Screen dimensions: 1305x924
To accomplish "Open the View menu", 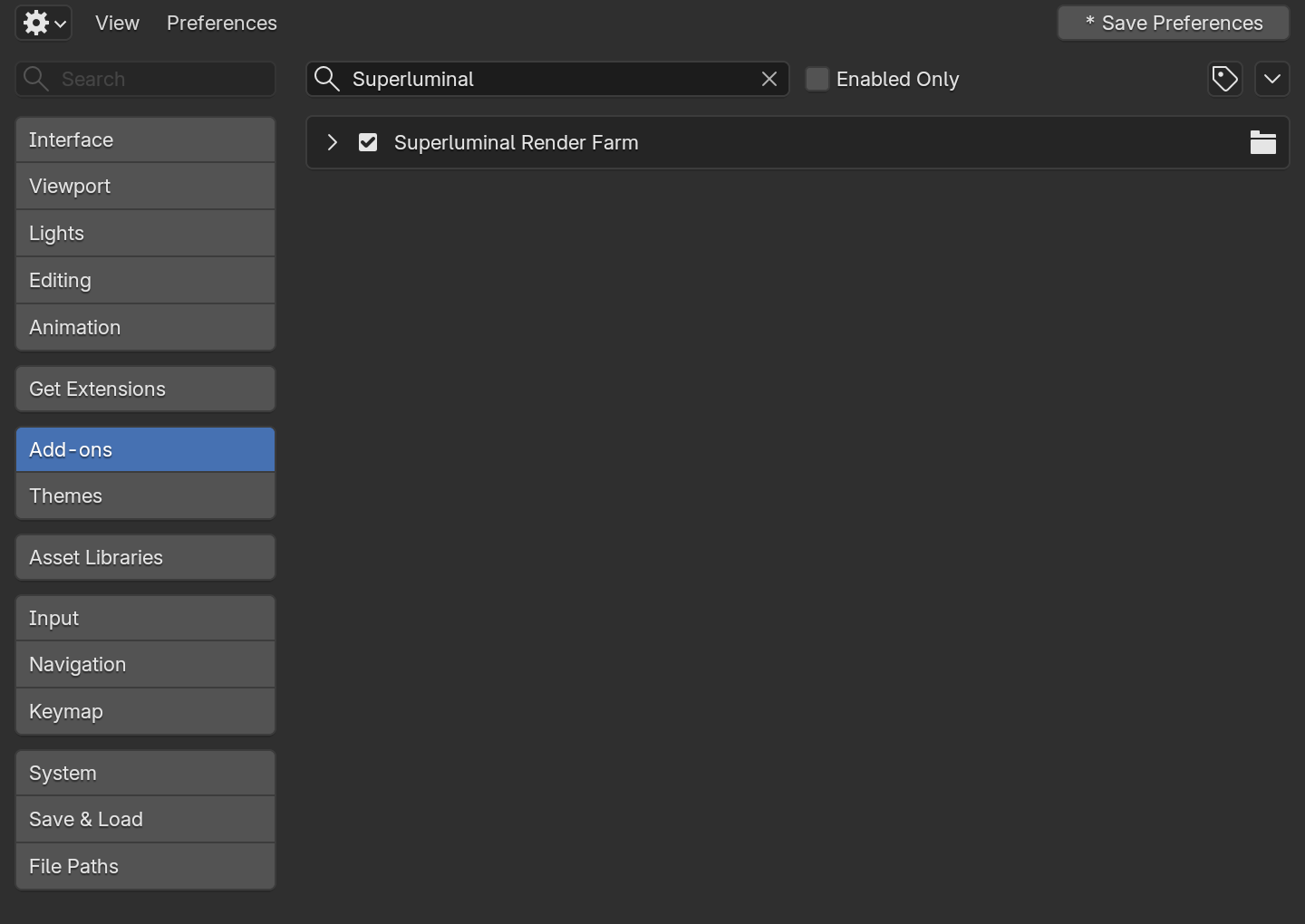I will click(x=118, y=23).
